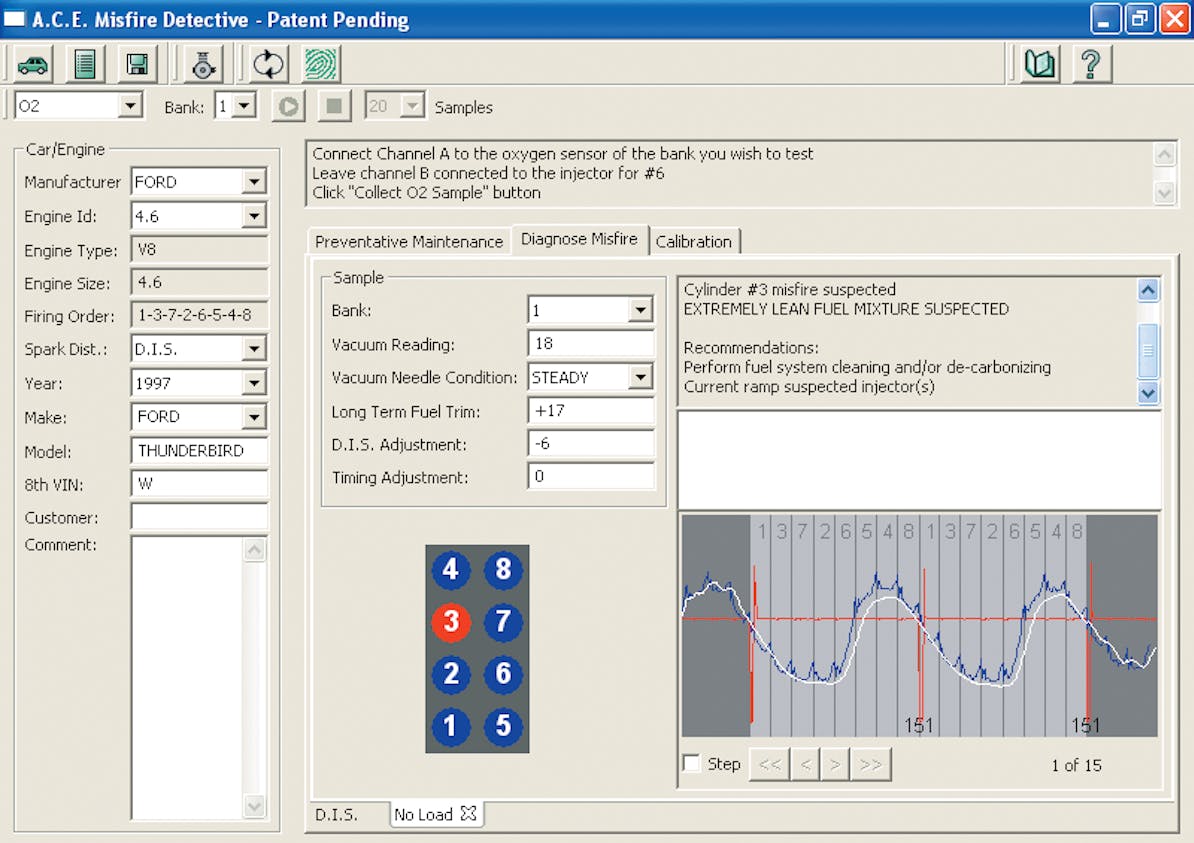This screenshot has width=1194, height=843.
Task: Open the O2 channel dropdown
Action: [131, 105]
